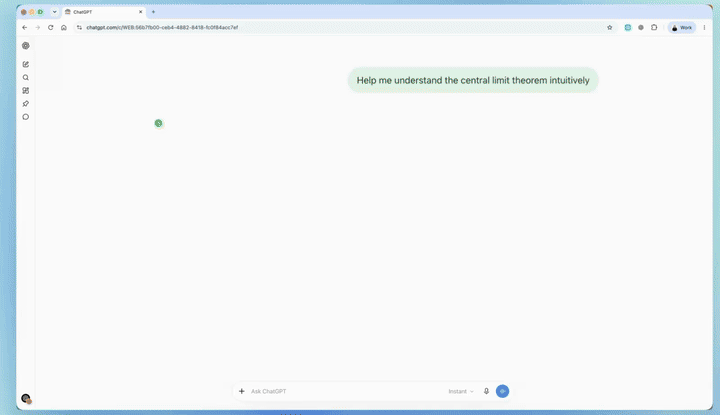Open the tab search dropdown arrow
Screen dimensions: 720x415
55,12
